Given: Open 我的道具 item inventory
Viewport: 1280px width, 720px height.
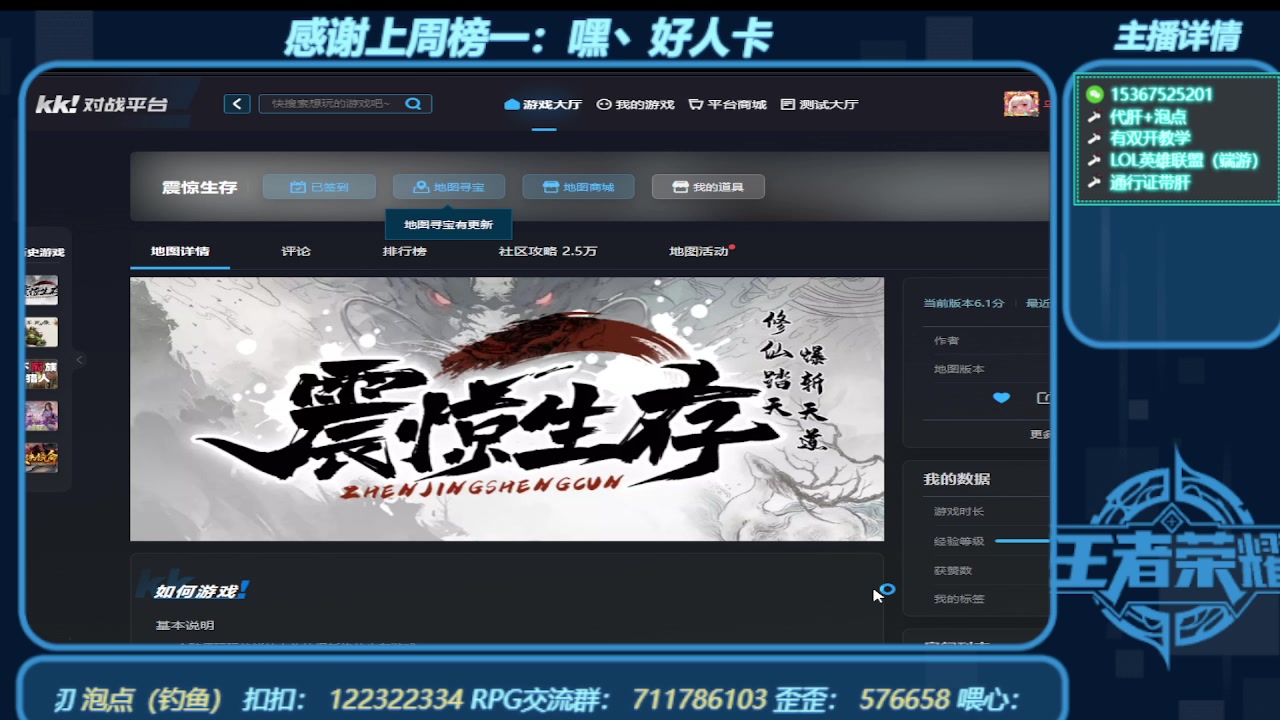Looking at the screenshot, I should 707,186.
